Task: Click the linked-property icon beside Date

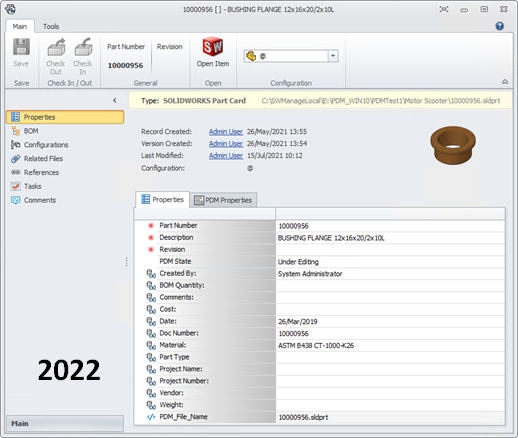Action: (x=151, y=322)
